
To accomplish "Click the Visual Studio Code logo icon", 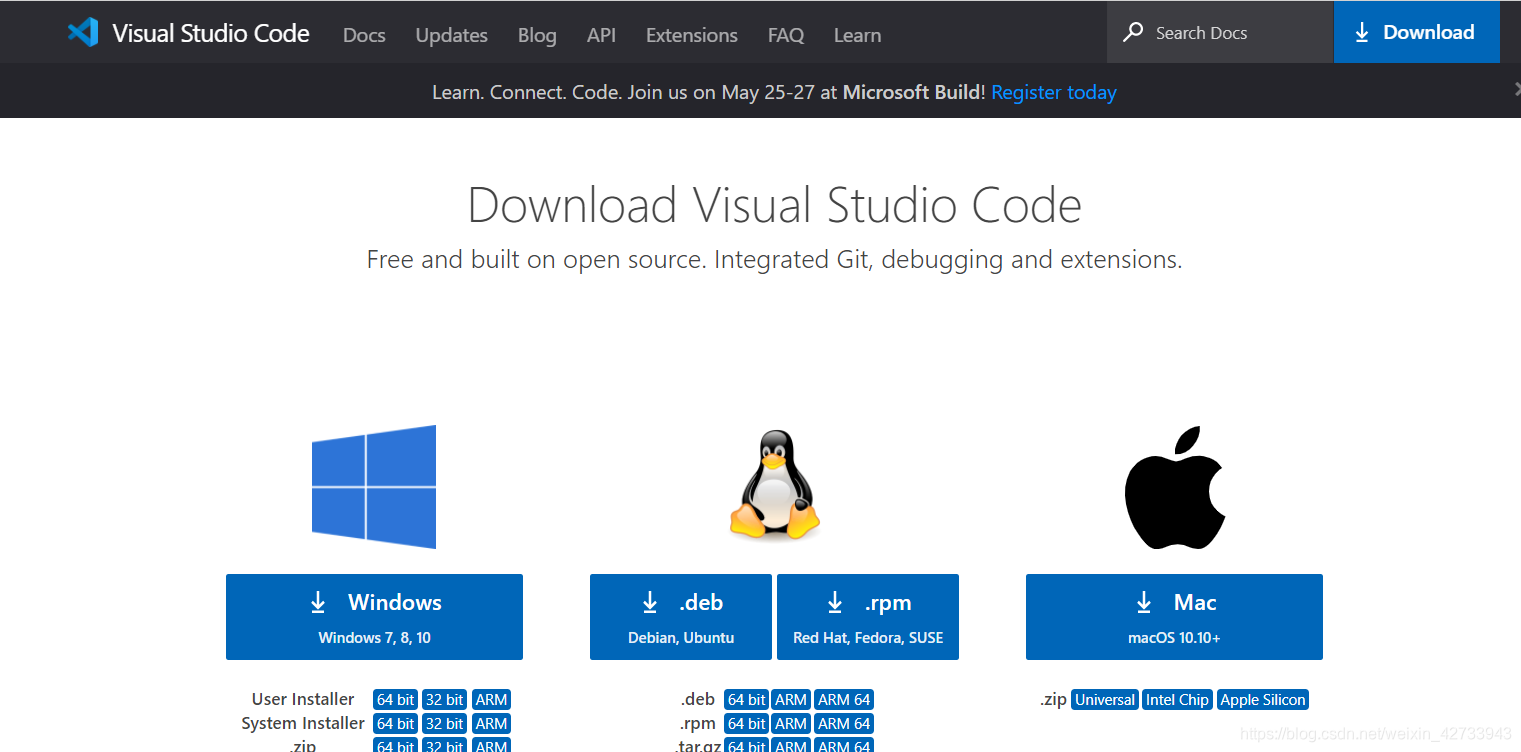I will pos(83,33).
